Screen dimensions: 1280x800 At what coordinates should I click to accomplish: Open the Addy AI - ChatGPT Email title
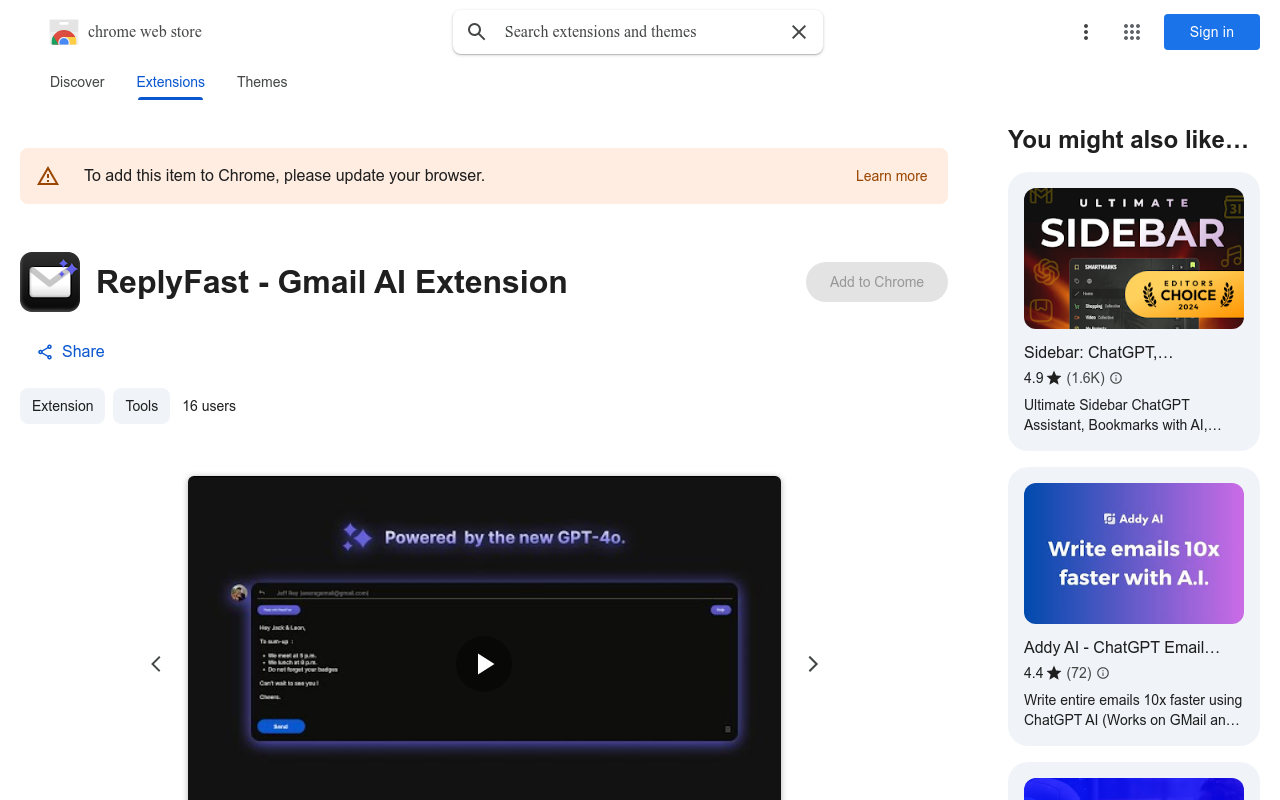[x=1122, y=647]
